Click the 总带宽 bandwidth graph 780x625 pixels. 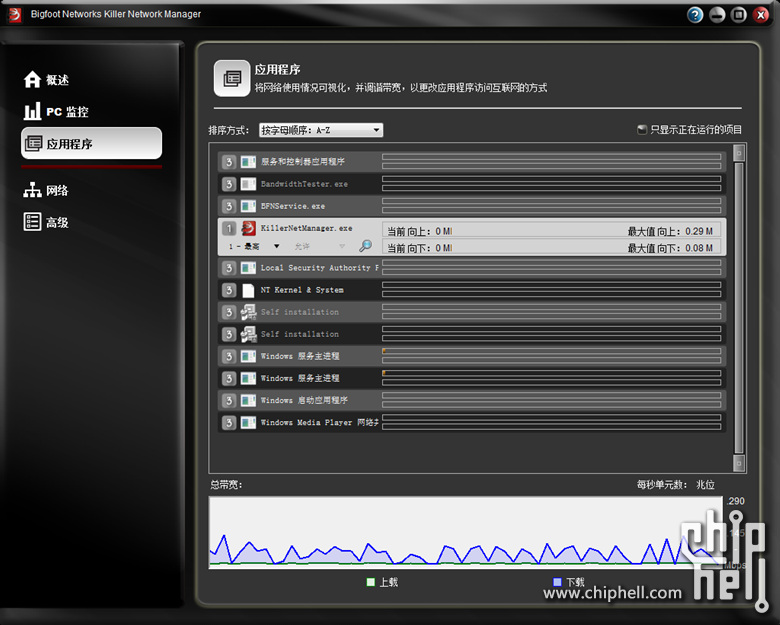466,532
